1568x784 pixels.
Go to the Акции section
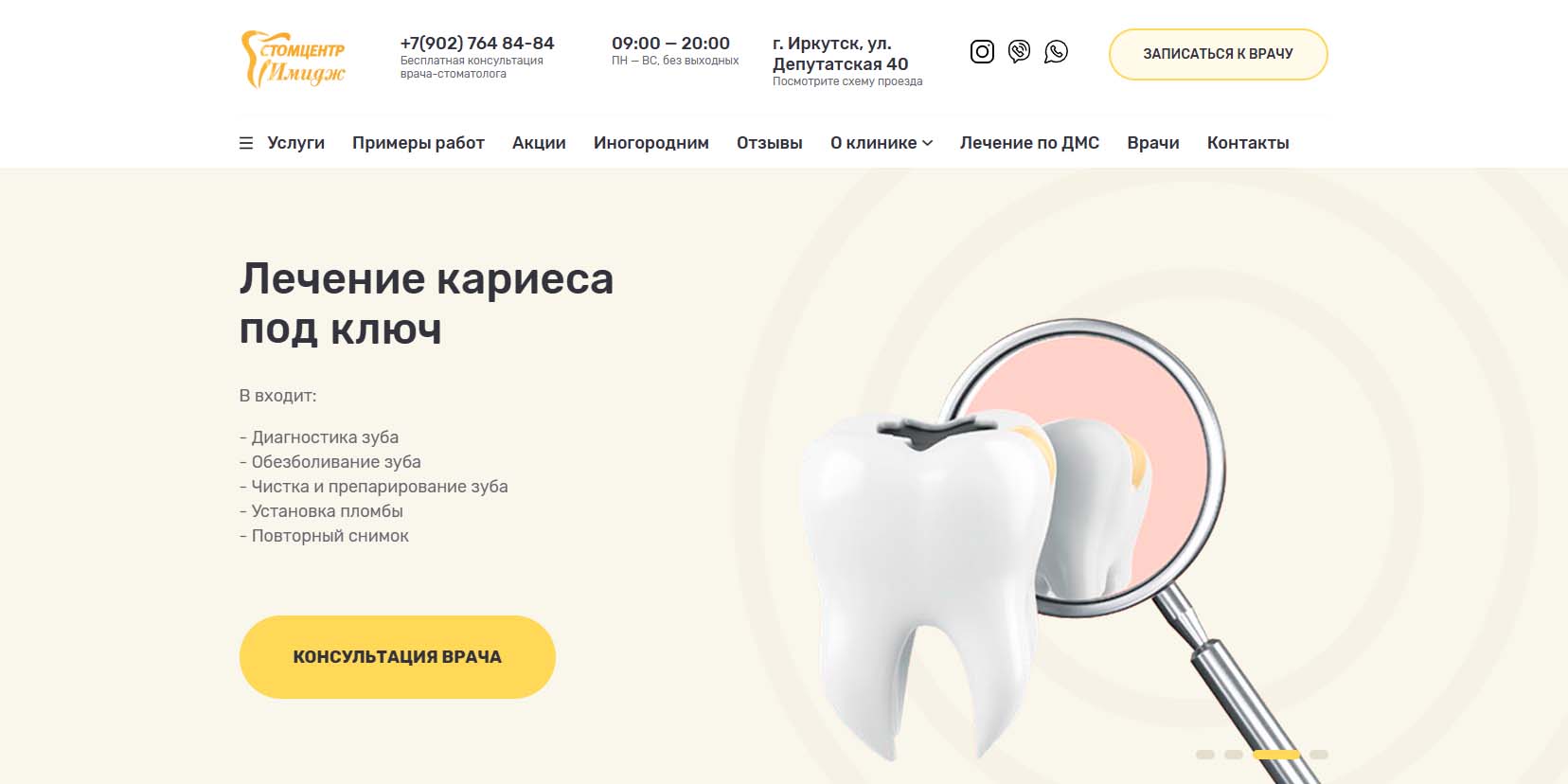(x=539, y=143)
